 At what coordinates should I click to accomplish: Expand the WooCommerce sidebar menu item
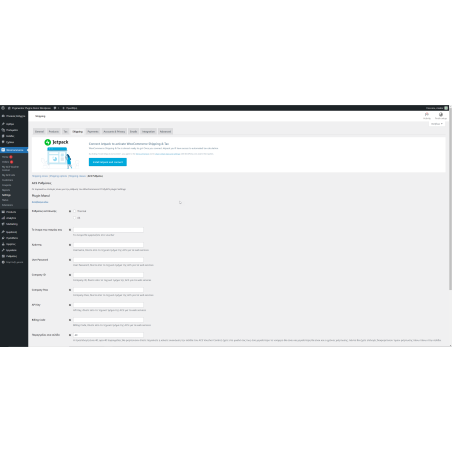[x=14, y=150]
